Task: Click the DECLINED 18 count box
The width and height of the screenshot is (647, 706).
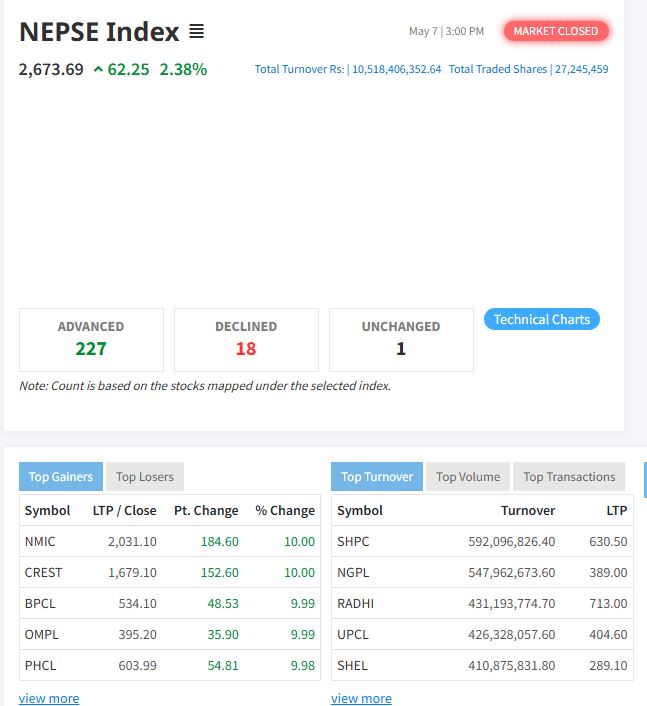Action: click(246, 340)
